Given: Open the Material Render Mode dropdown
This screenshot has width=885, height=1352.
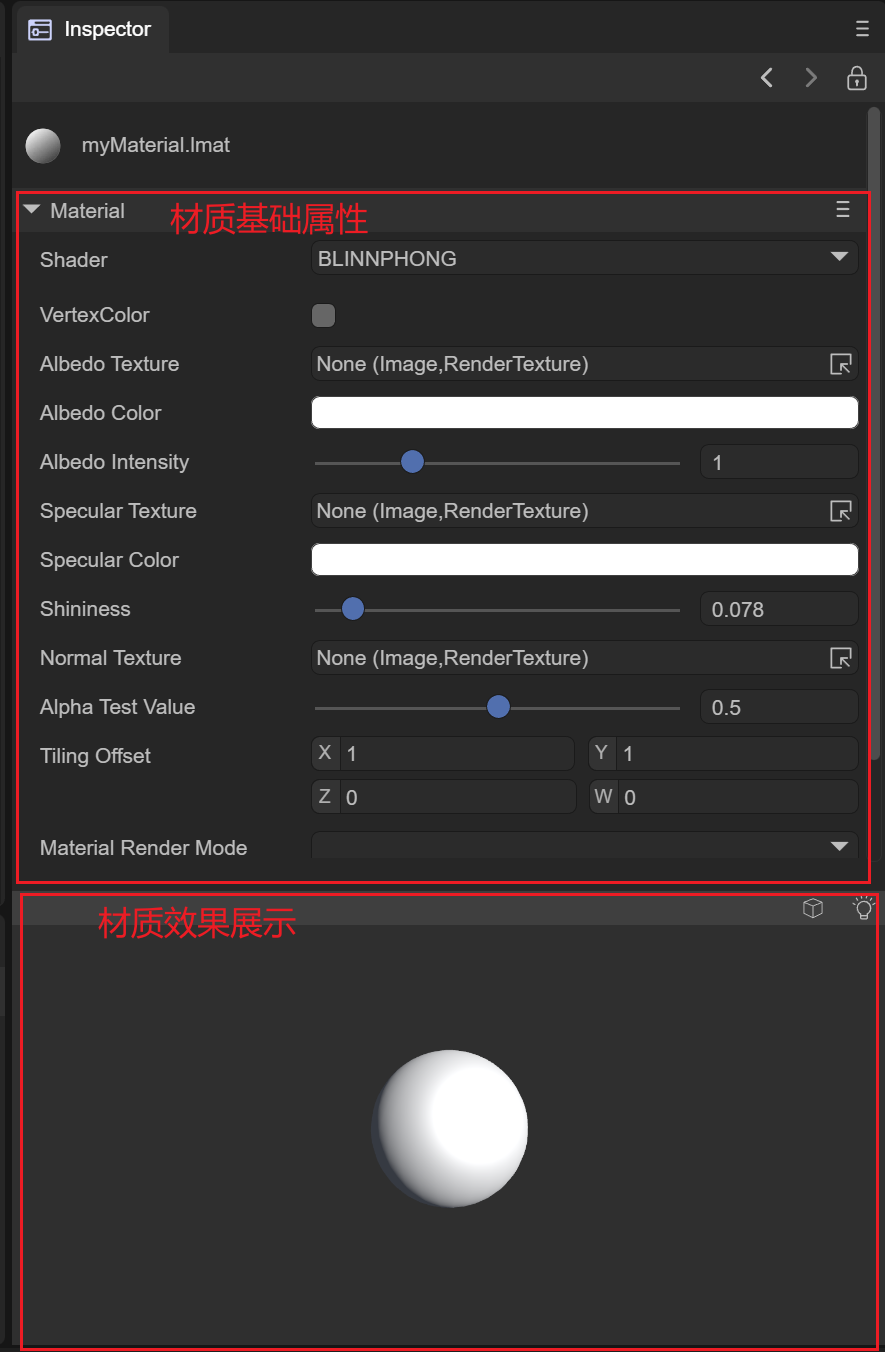Looking at the screenshot, I should tap(584, 846).
